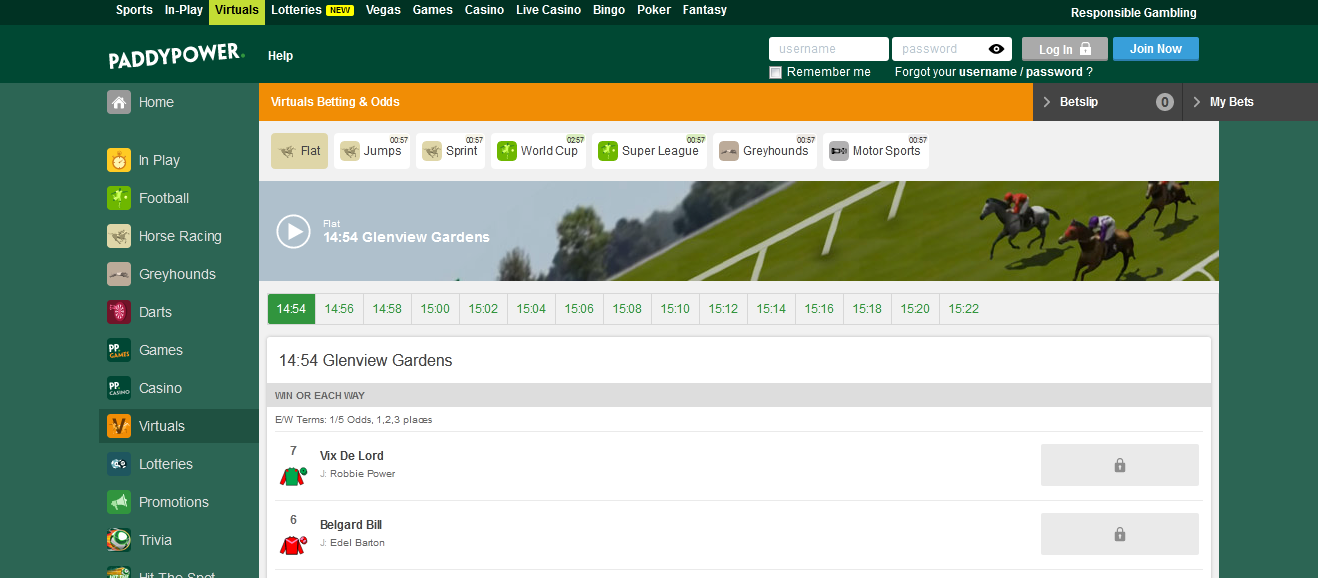Open the Help link
Image resolution: width=1318 pixels, height=578 pixels.
[281, 56]
